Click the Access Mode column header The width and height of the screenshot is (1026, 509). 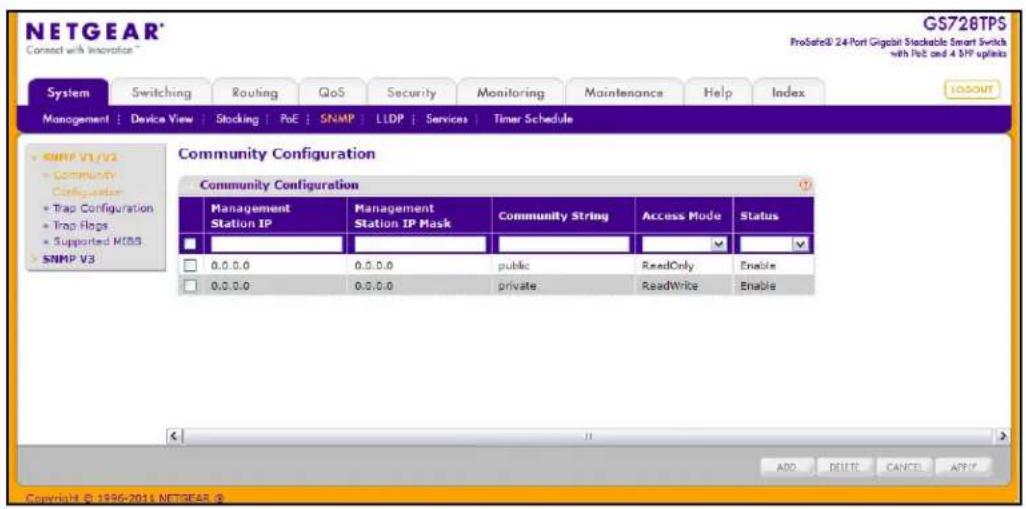(681, 217)
